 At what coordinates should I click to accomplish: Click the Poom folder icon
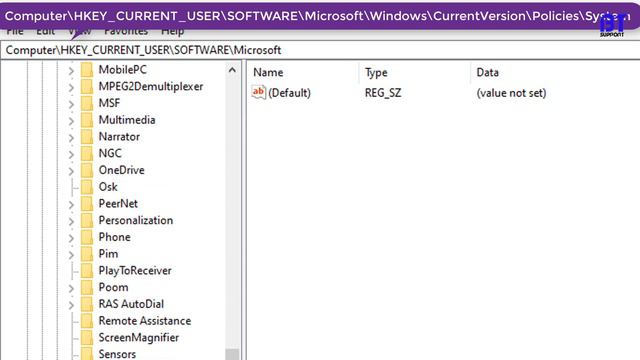(87, 287)
